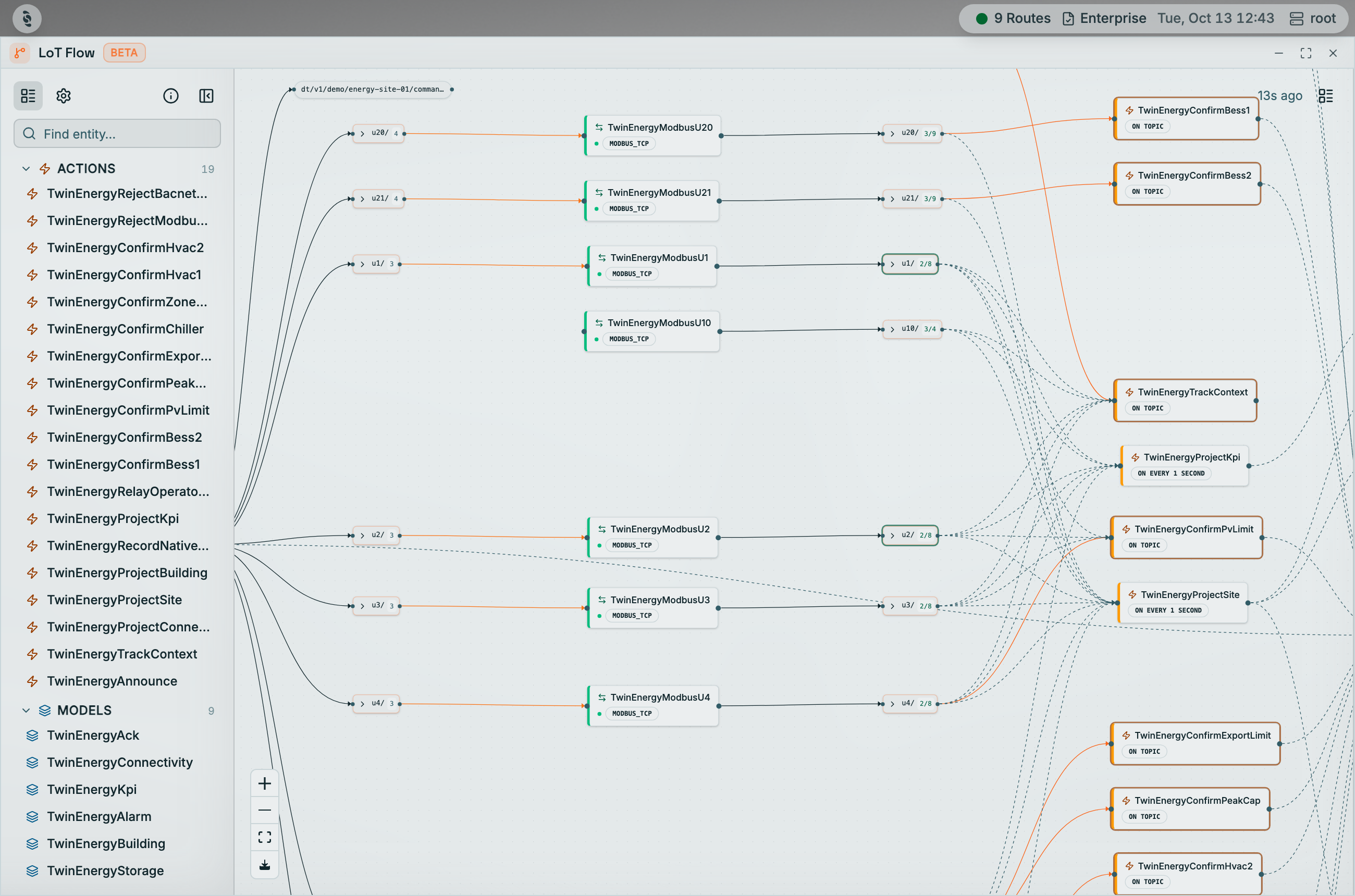Click the info circle icon

click(x=171, y=96)
